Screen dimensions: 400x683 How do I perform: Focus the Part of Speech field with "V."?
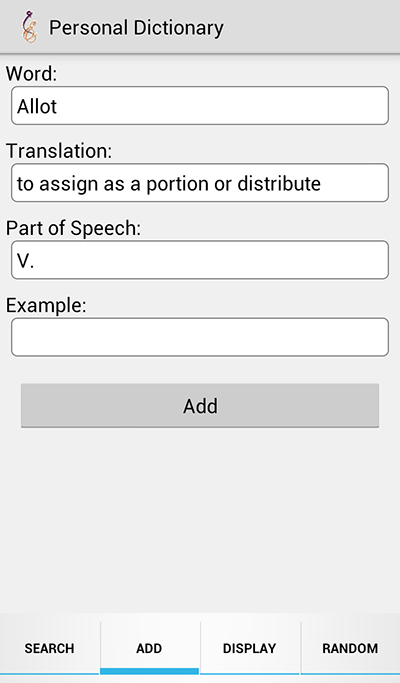(200, 260)
